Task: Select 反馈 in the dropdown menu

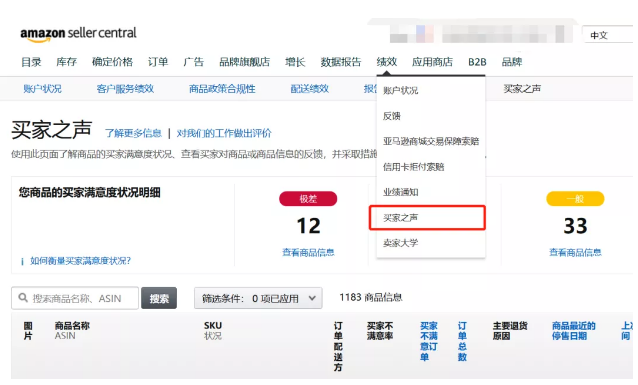Action: coord(431,116)
